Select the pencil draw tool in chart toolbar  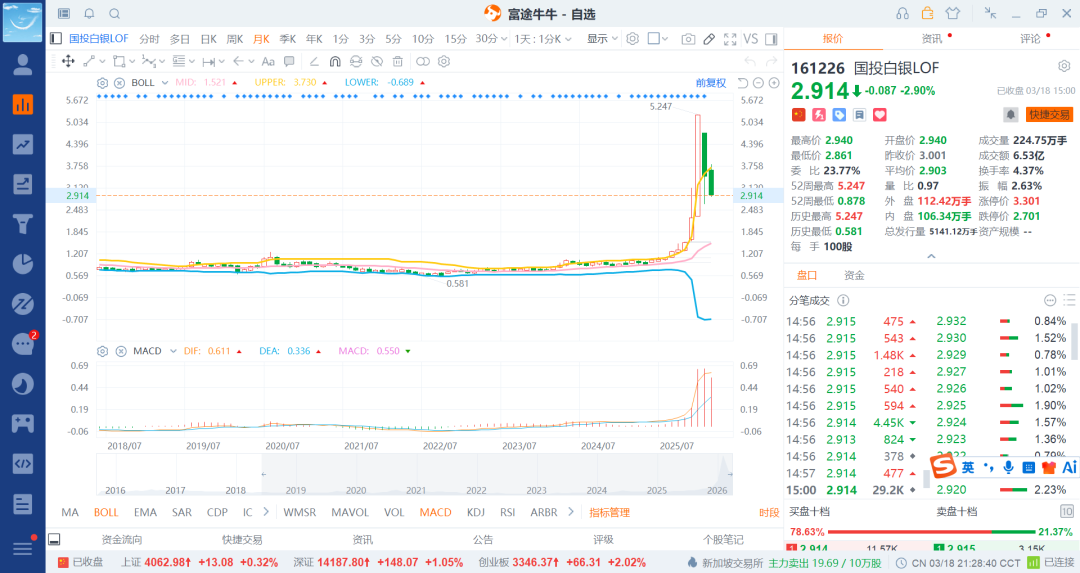tap(709, 39)
